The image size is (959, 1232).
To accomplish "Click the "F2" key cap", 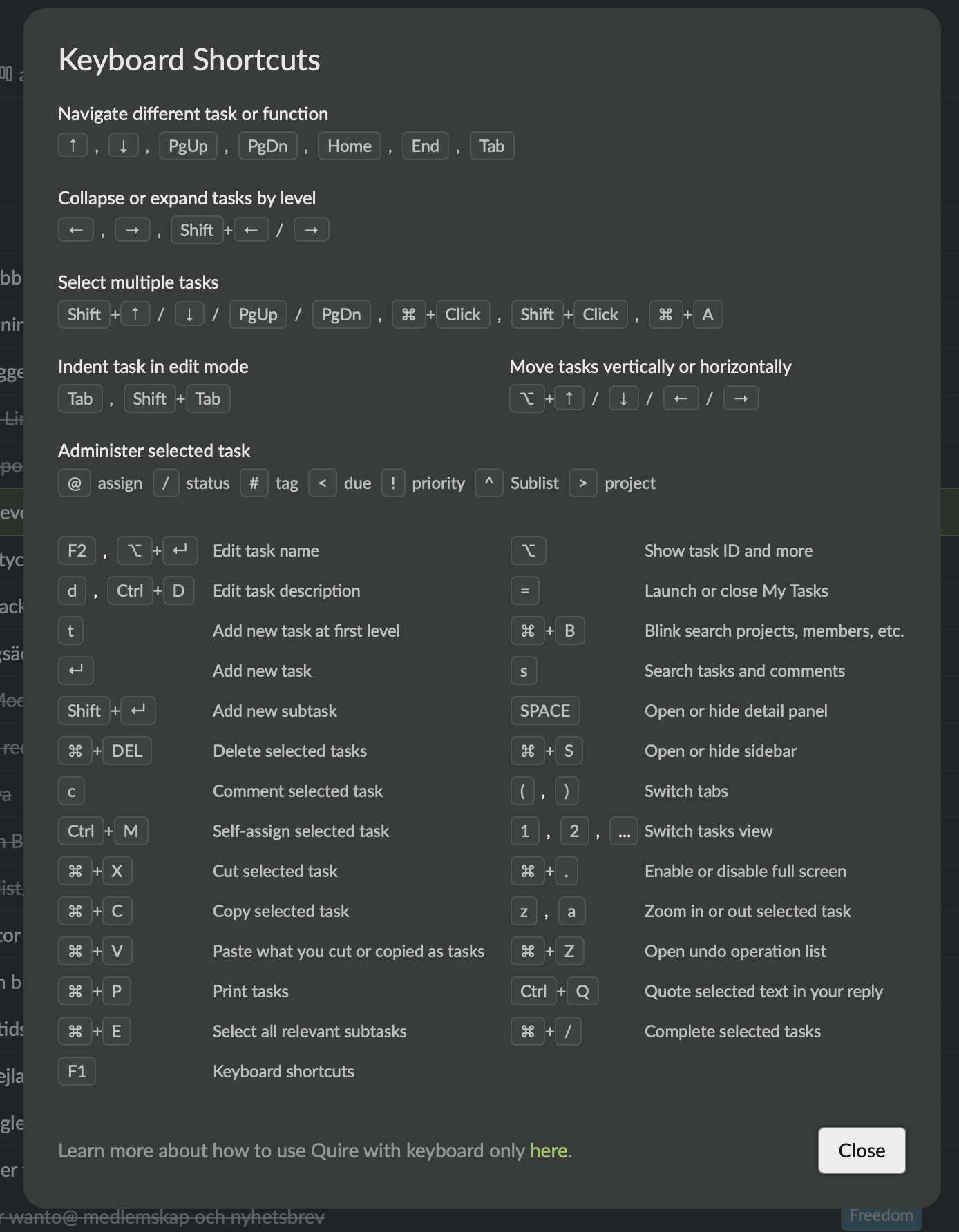I will 77,550.
